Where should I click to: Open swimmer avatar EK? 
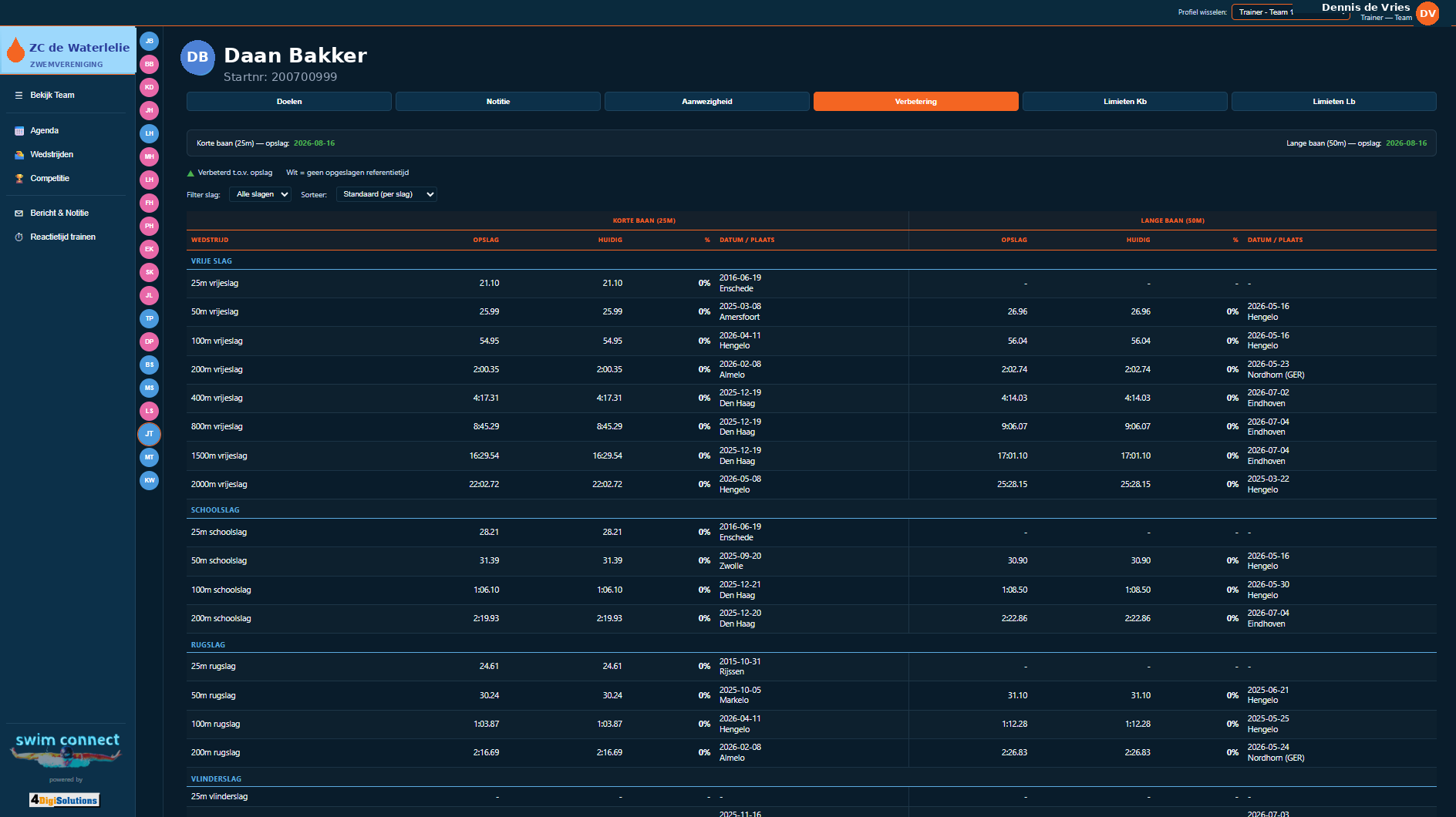point(150,249)
